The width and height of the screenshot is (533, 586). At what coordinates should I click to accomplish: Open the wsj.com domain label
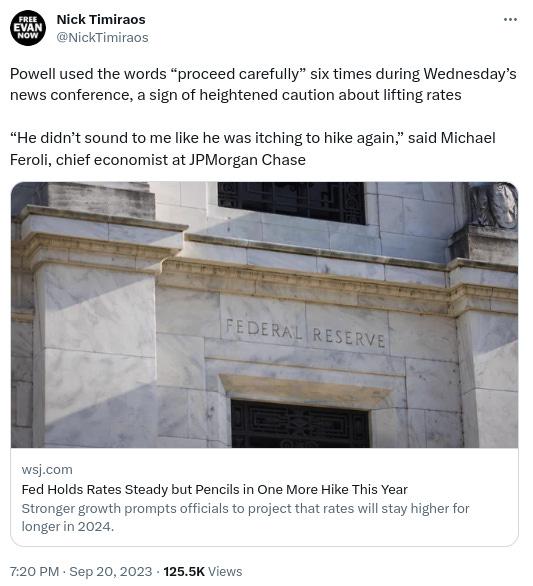(47, 469)
